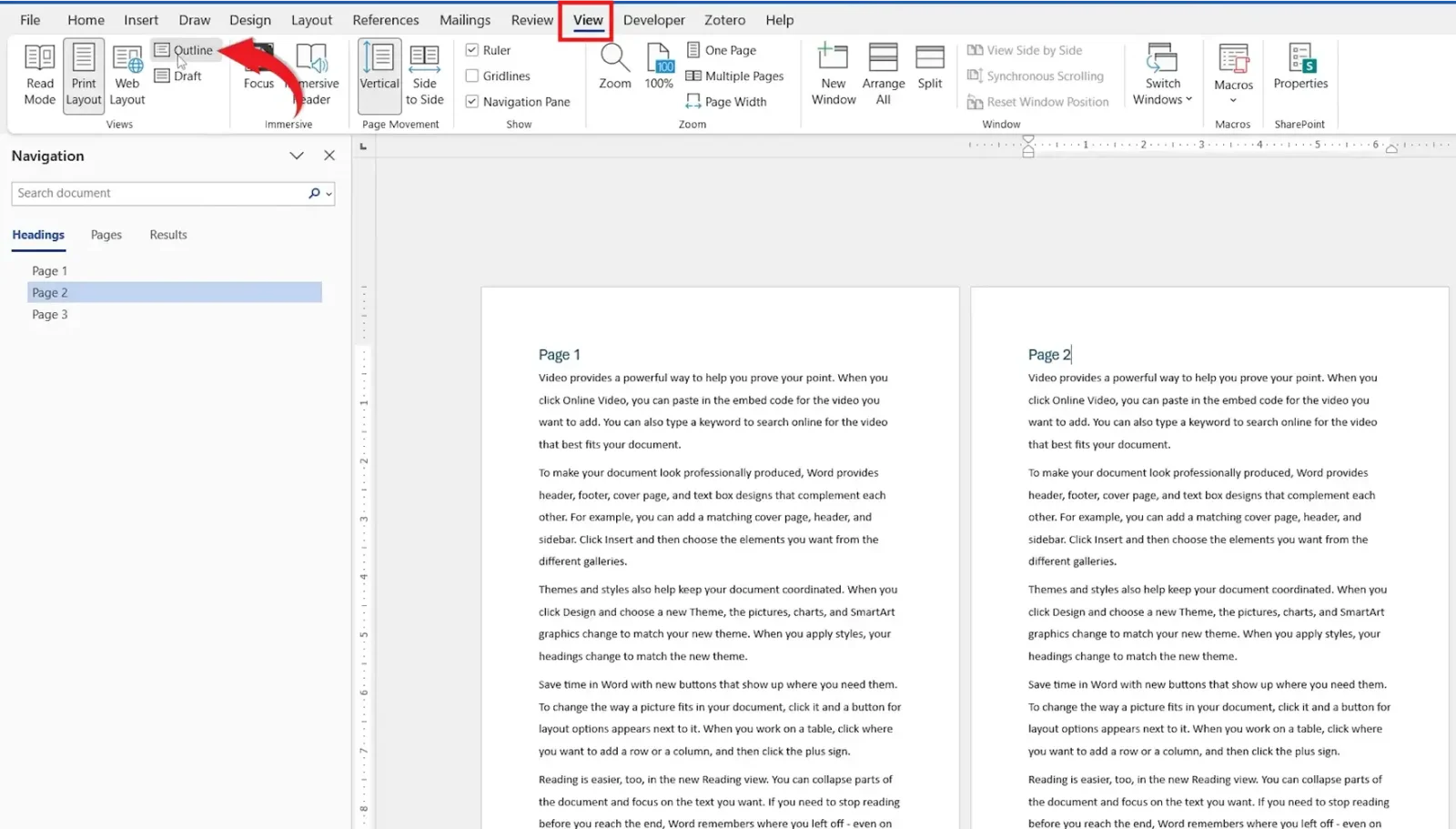Viewport: 1456px width, 829px height.
Task: Open the Layout tab
Action: click(311, 19)
